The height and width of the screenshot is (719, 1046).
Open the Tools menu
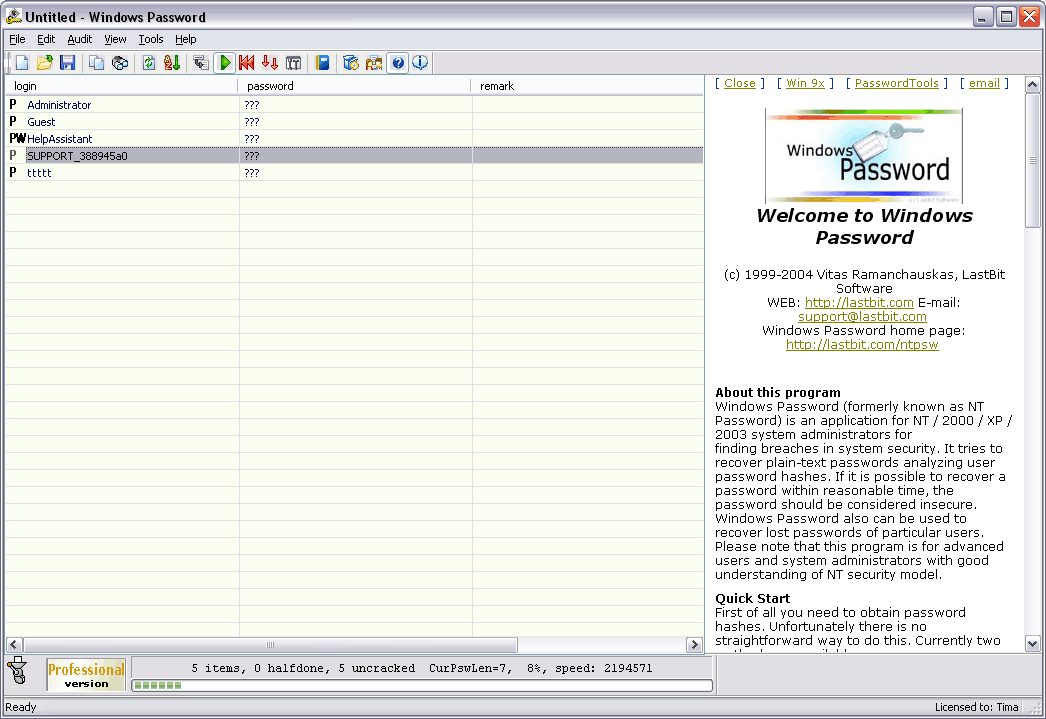pos(150,39)
